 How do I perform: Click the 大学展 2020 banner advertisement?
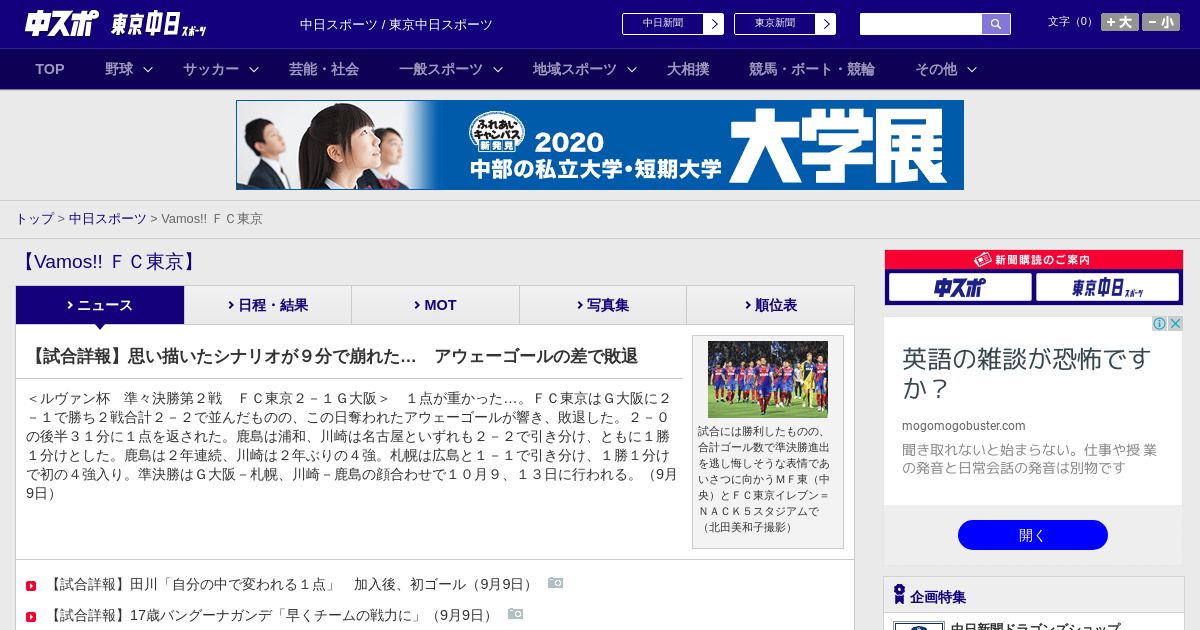[600, 145]
